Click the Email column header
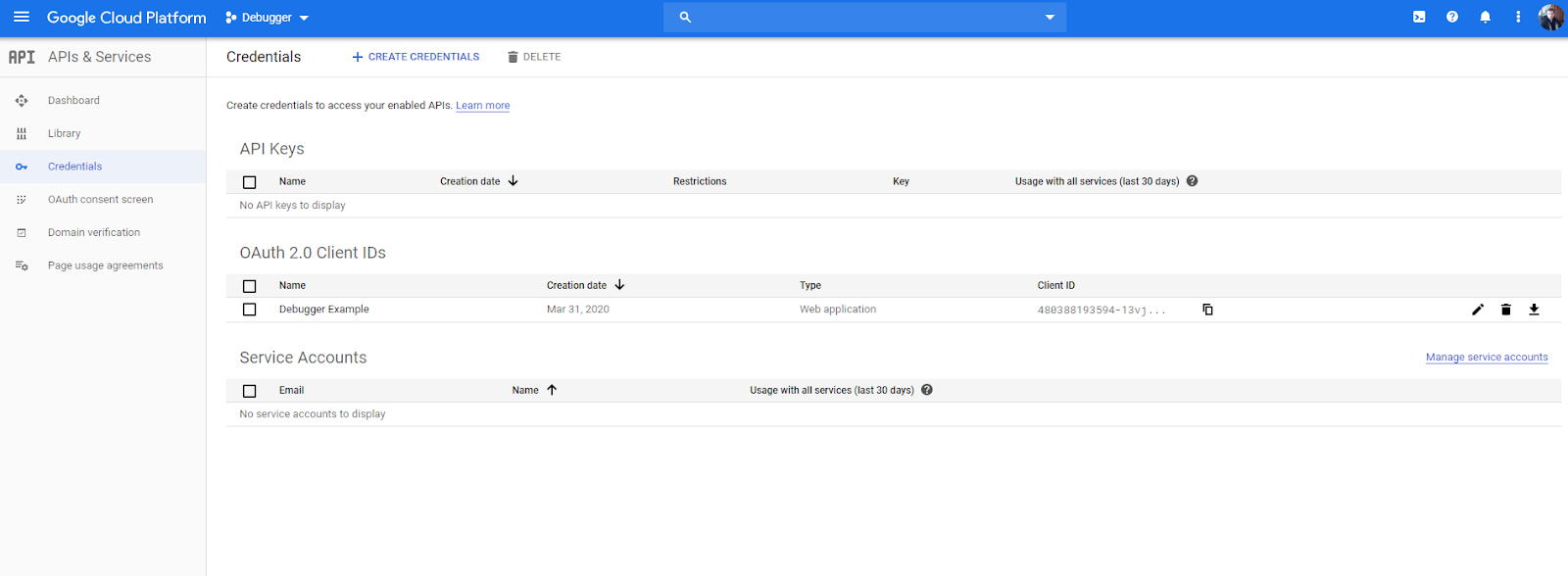The image size is (1568, 576). 291,390
